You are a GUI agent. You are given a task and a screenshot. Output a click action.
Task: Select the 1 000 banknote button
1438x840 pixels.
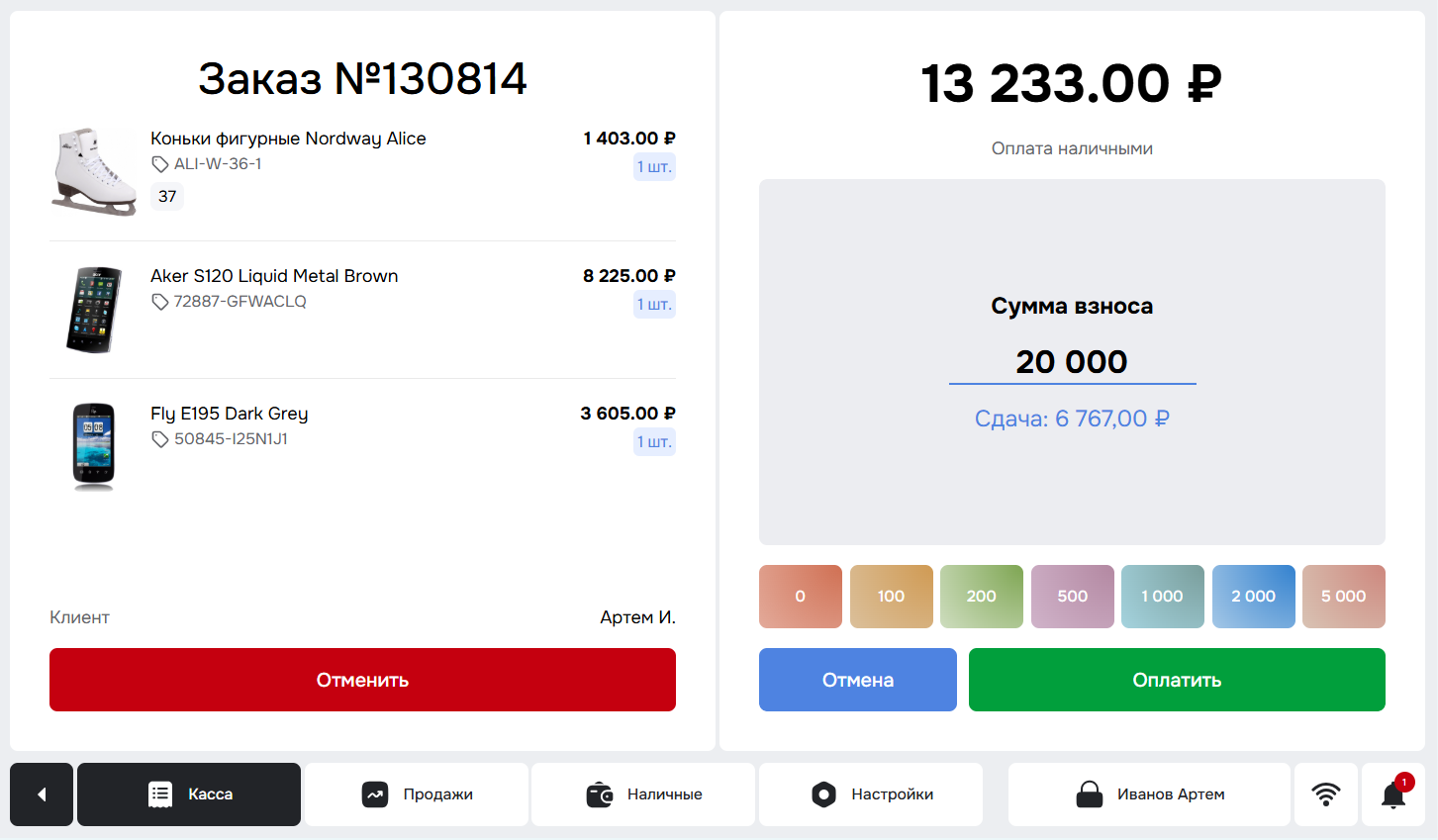coord(1163,597)
